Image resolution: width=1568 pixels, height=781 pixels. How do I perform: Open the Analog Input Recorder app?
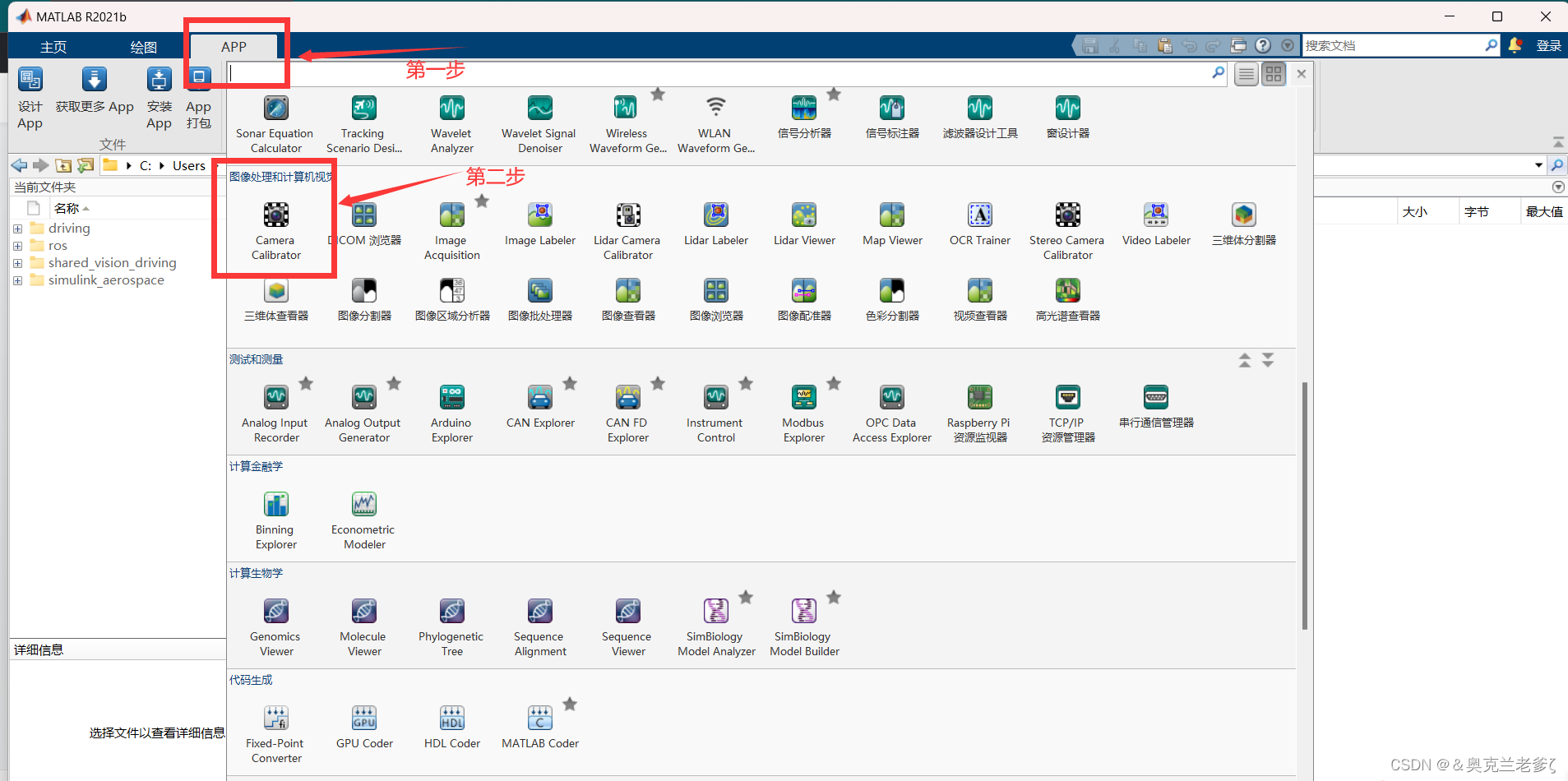[275, 414]
